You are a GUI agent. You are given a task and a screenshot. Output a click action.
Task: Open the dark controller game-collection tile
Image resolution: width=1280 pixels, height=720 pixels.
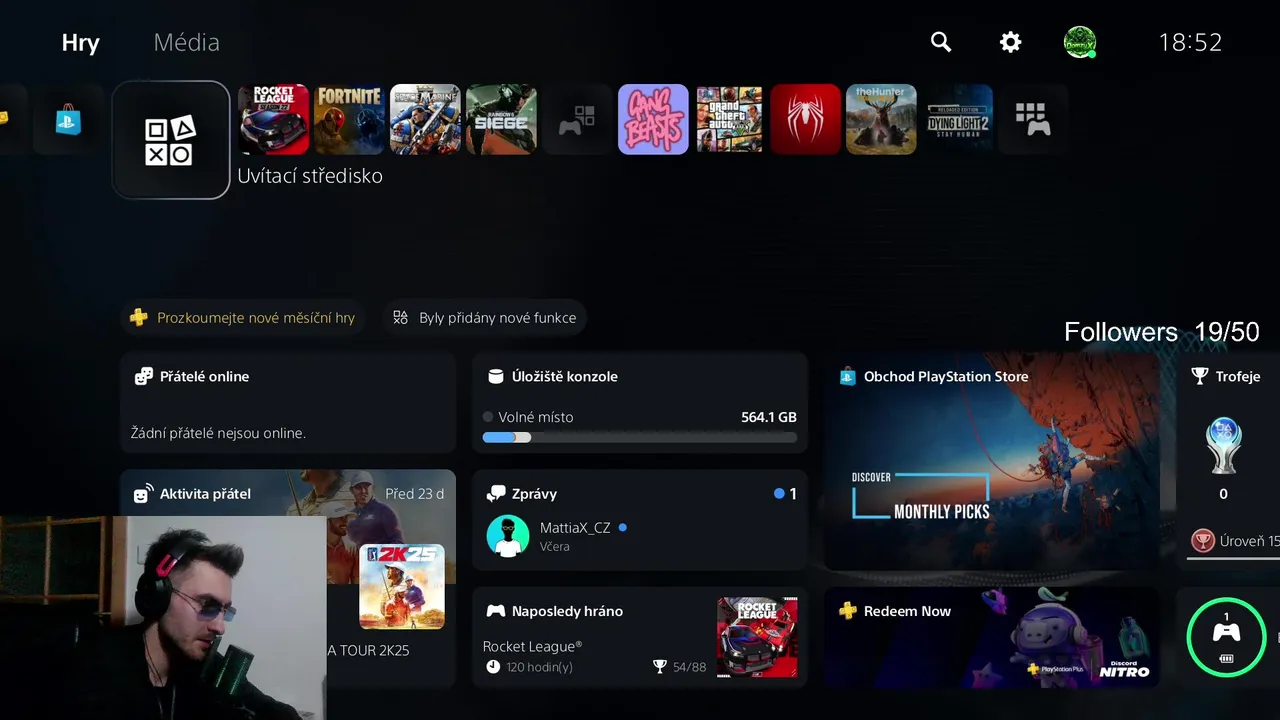(577, 119)
